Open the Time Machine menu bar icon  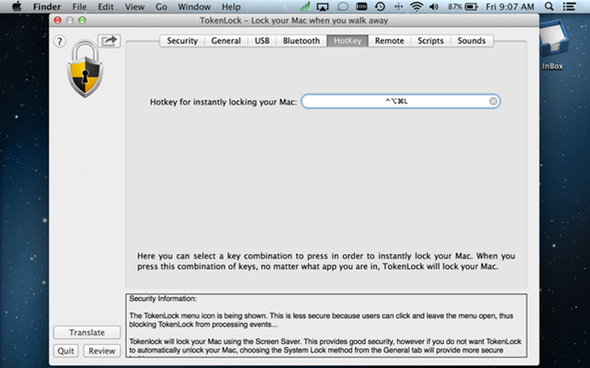click(380, 7)
